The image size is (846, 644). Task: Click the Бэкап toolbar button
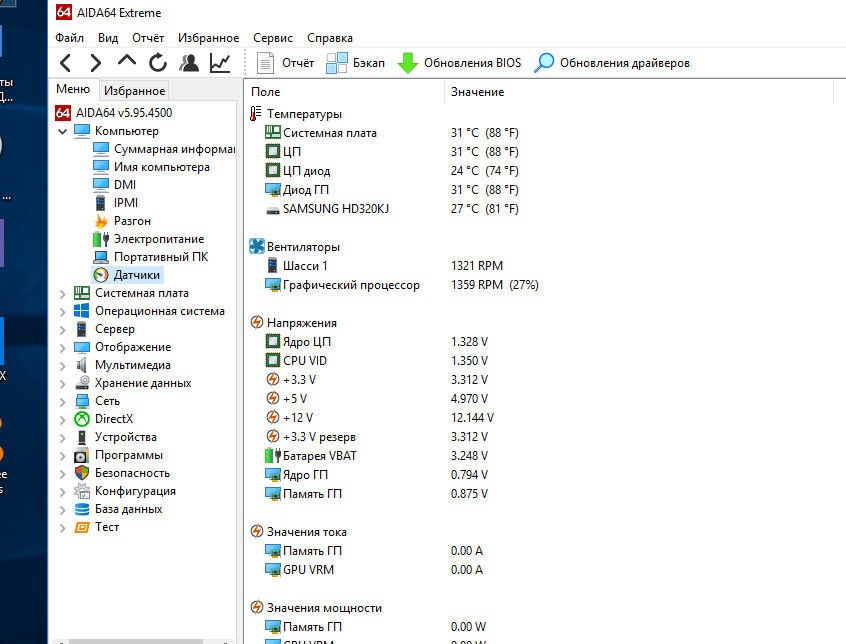[x=356, y=63]
